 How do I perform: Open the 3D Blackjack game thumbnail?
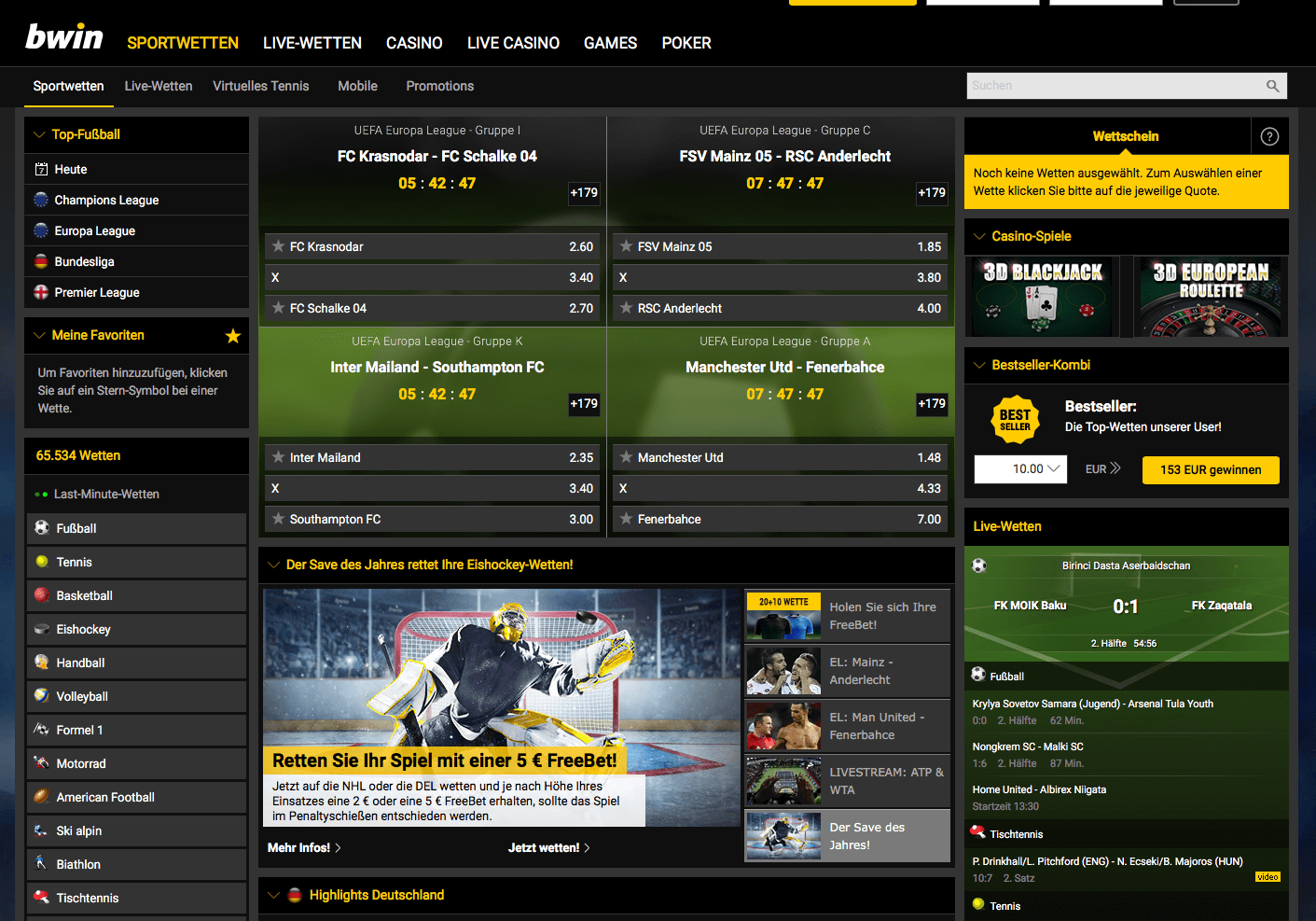click(1043, 297)
